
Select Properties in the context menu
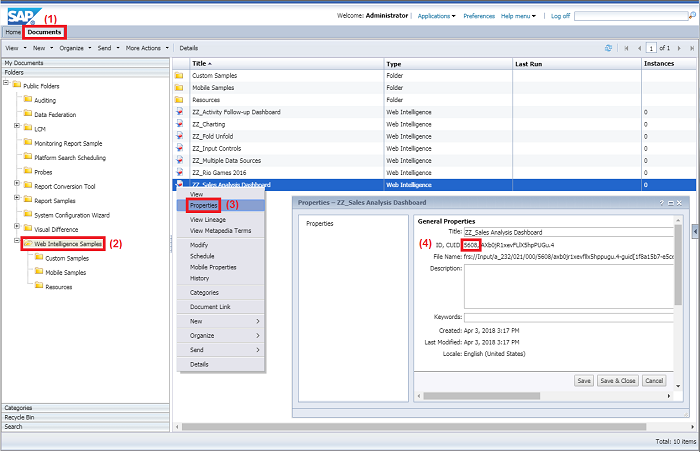204,205
